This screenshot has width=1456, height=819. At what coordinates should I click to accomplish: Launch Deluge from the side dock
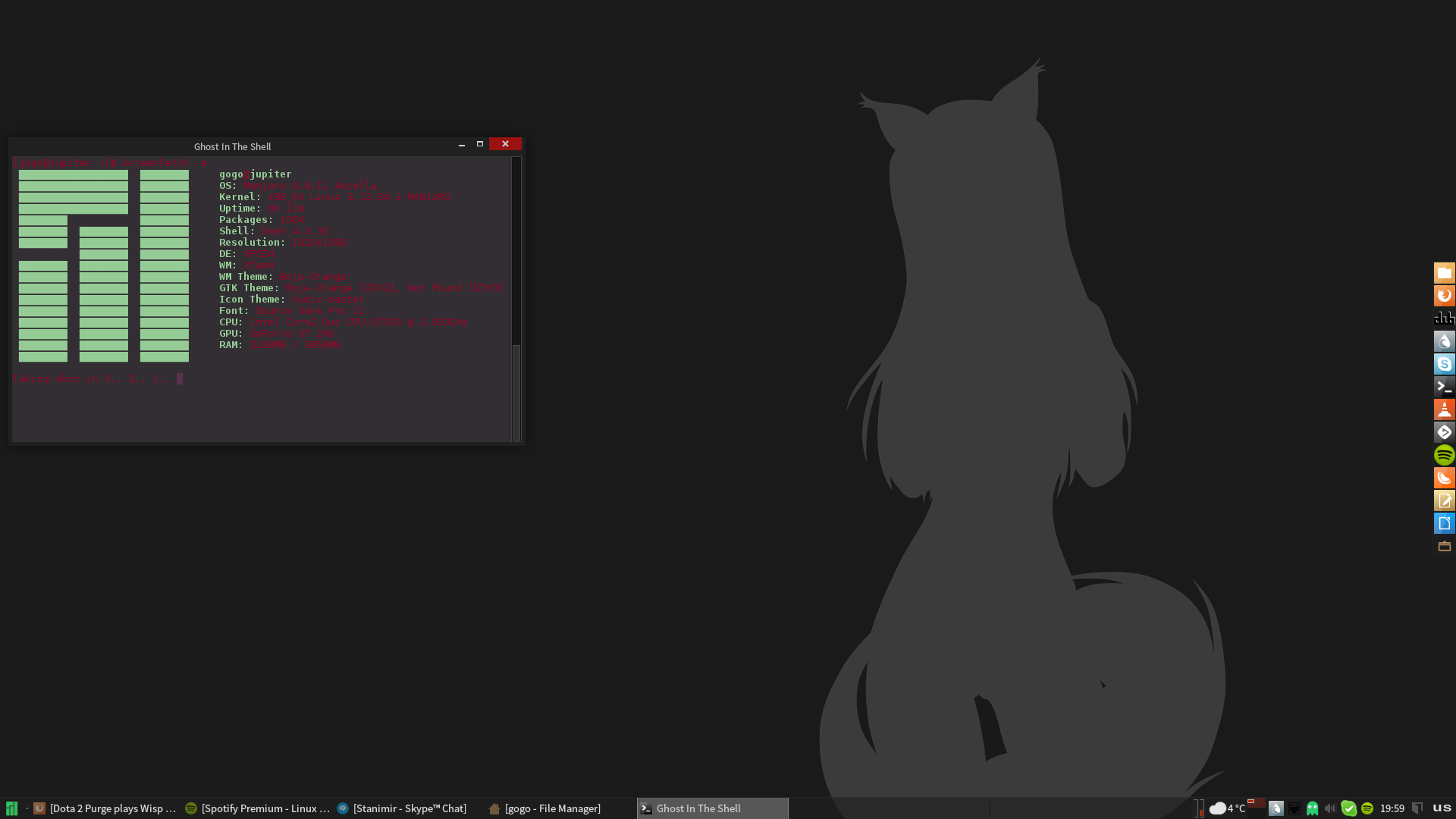[x=1444, y=341]
